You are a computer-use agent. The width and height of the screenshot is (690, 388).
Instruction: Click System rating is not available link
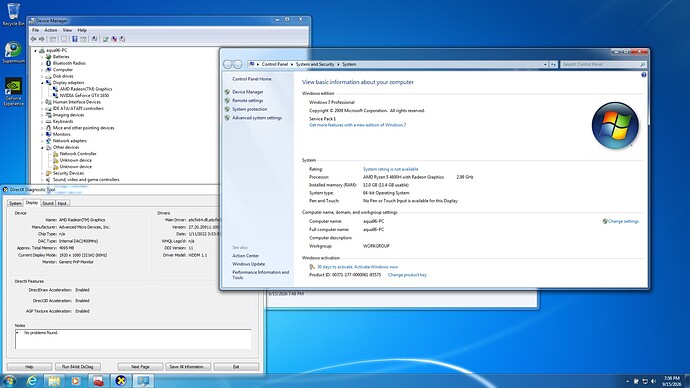[x=390, y=169]
